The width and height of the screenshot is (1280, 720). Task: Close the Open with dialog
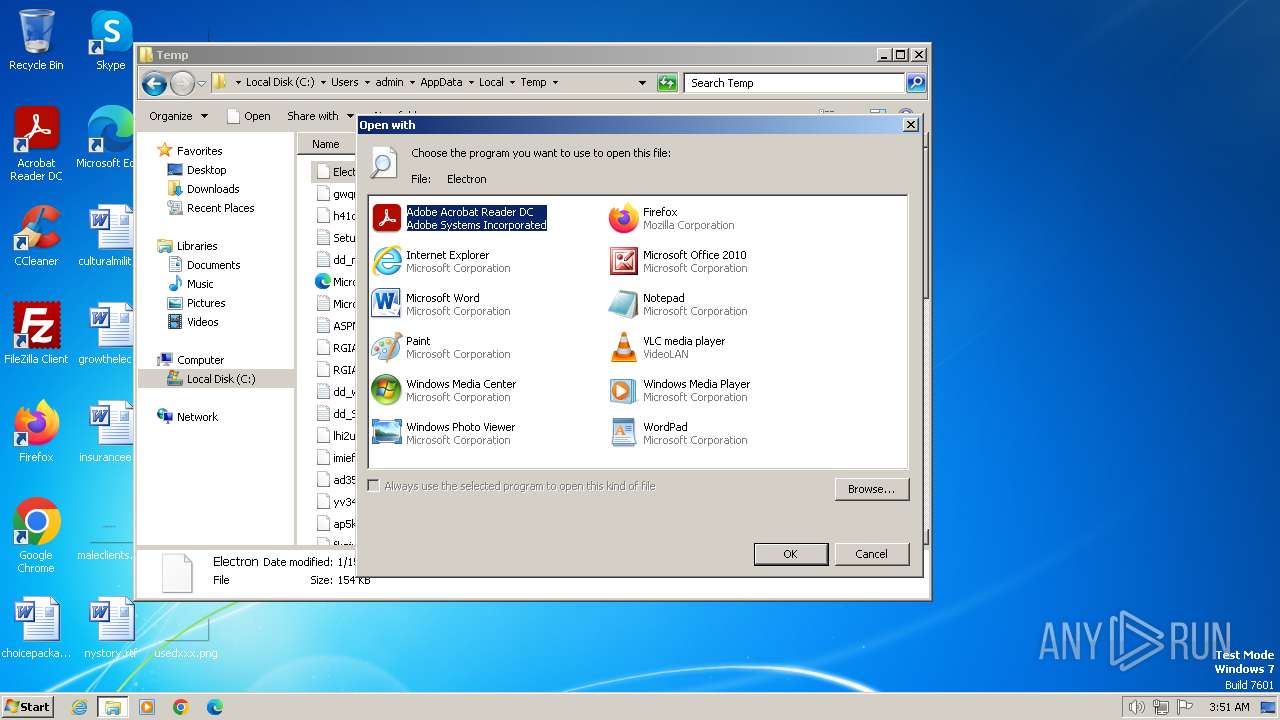click(910, 125)
